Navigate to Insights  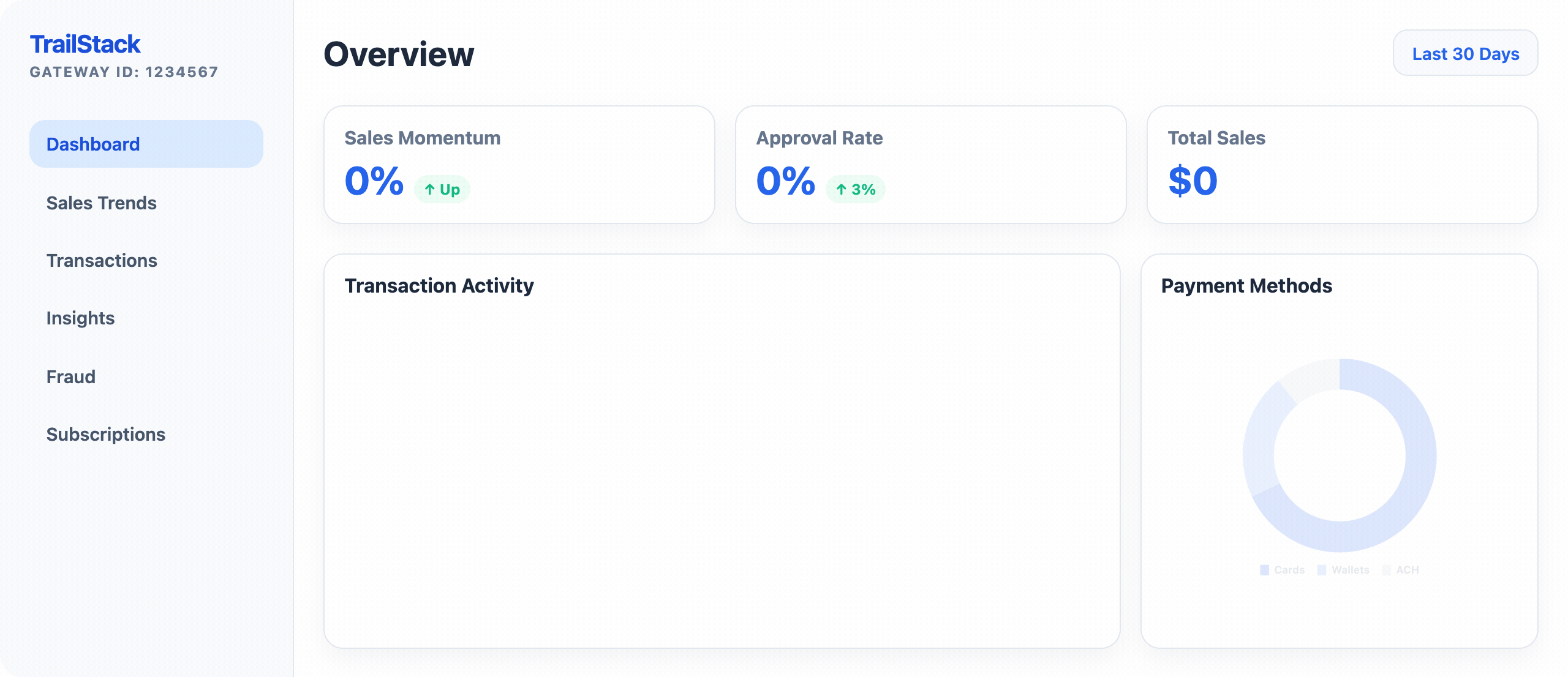80,318
